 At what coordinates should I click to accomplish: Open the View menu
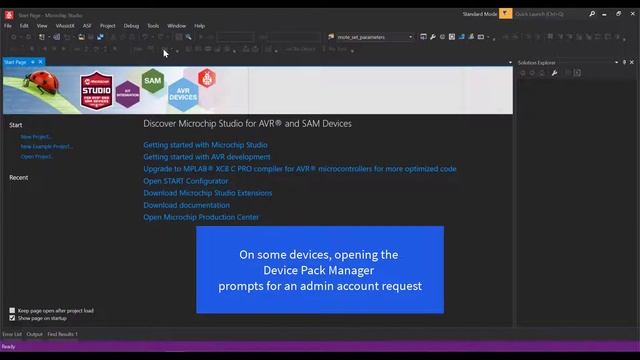click(42, 26)
